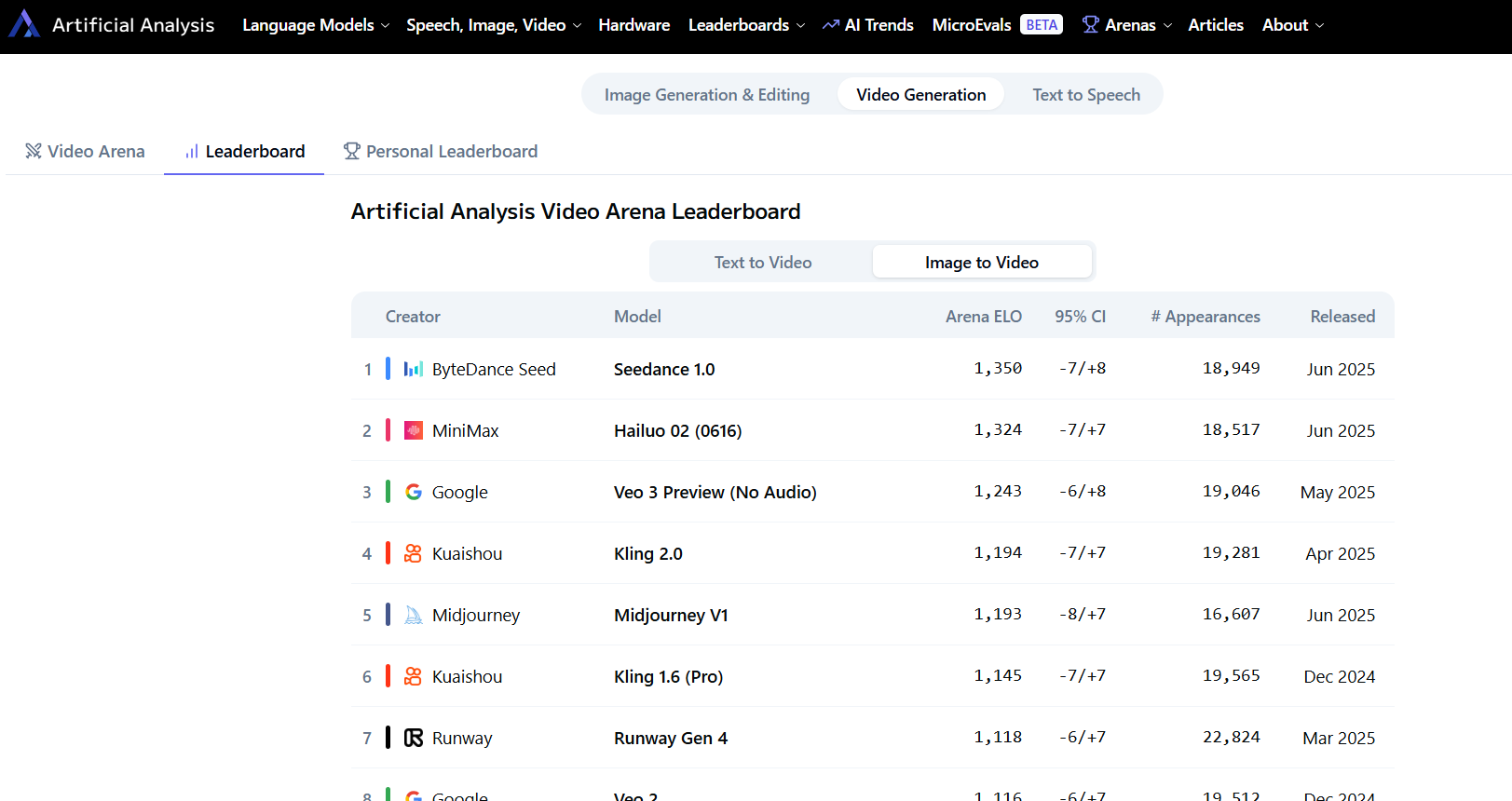Open the Articles page

(1216, 25)
